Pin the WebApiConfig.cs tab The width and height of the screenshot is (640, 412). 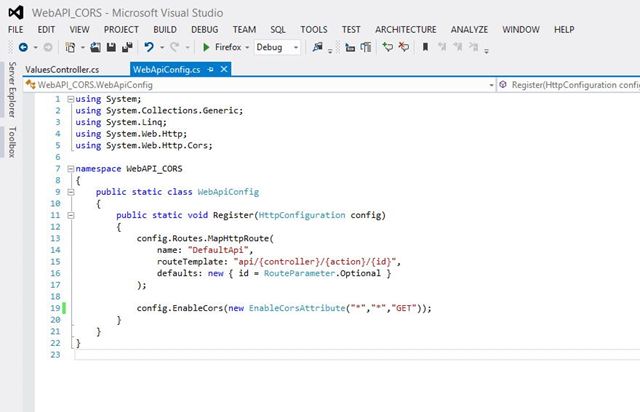point(211,69)
